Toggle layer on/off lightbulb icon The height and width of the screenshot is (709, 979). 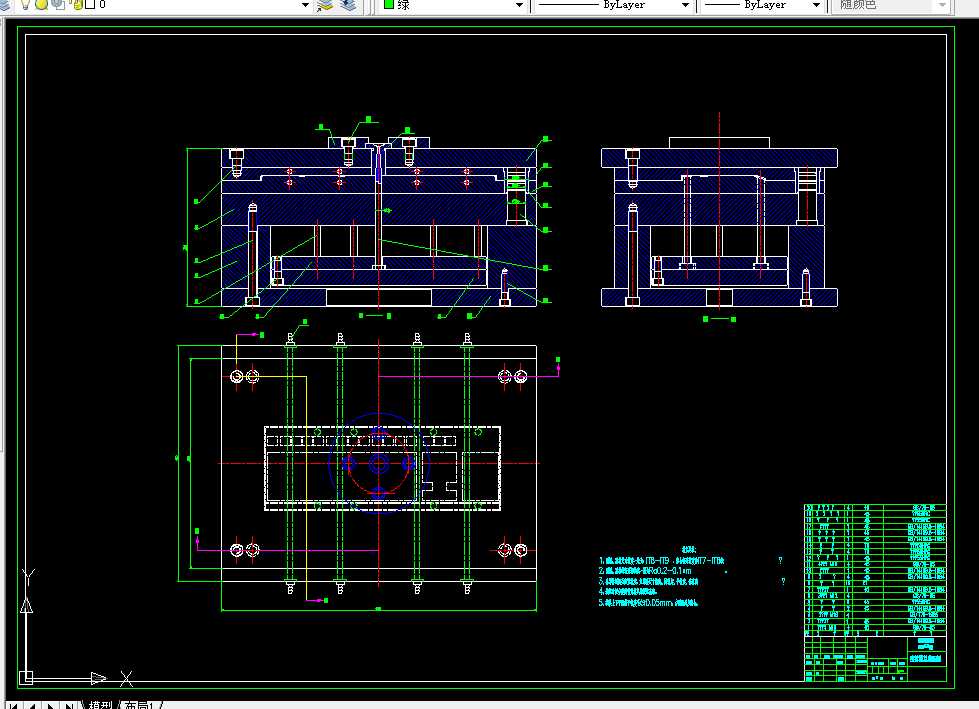25,4
